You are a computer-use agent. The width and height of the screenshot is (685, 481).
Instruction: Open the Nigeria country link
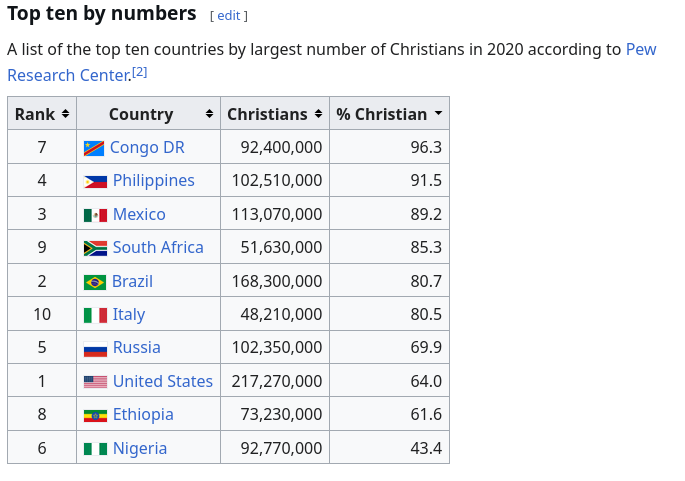140,449
